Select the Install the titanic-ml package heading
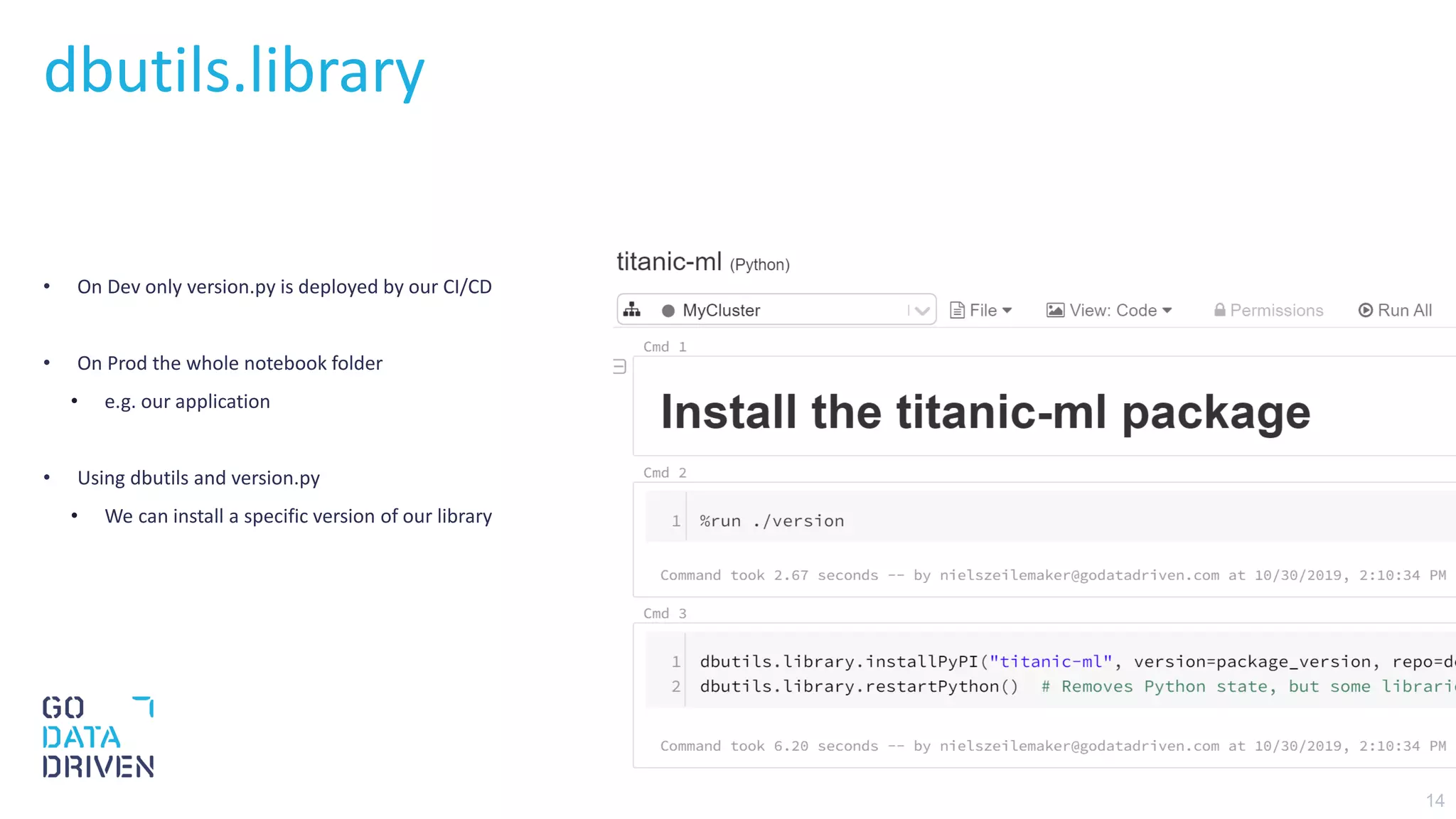 [x=985, y=412]
